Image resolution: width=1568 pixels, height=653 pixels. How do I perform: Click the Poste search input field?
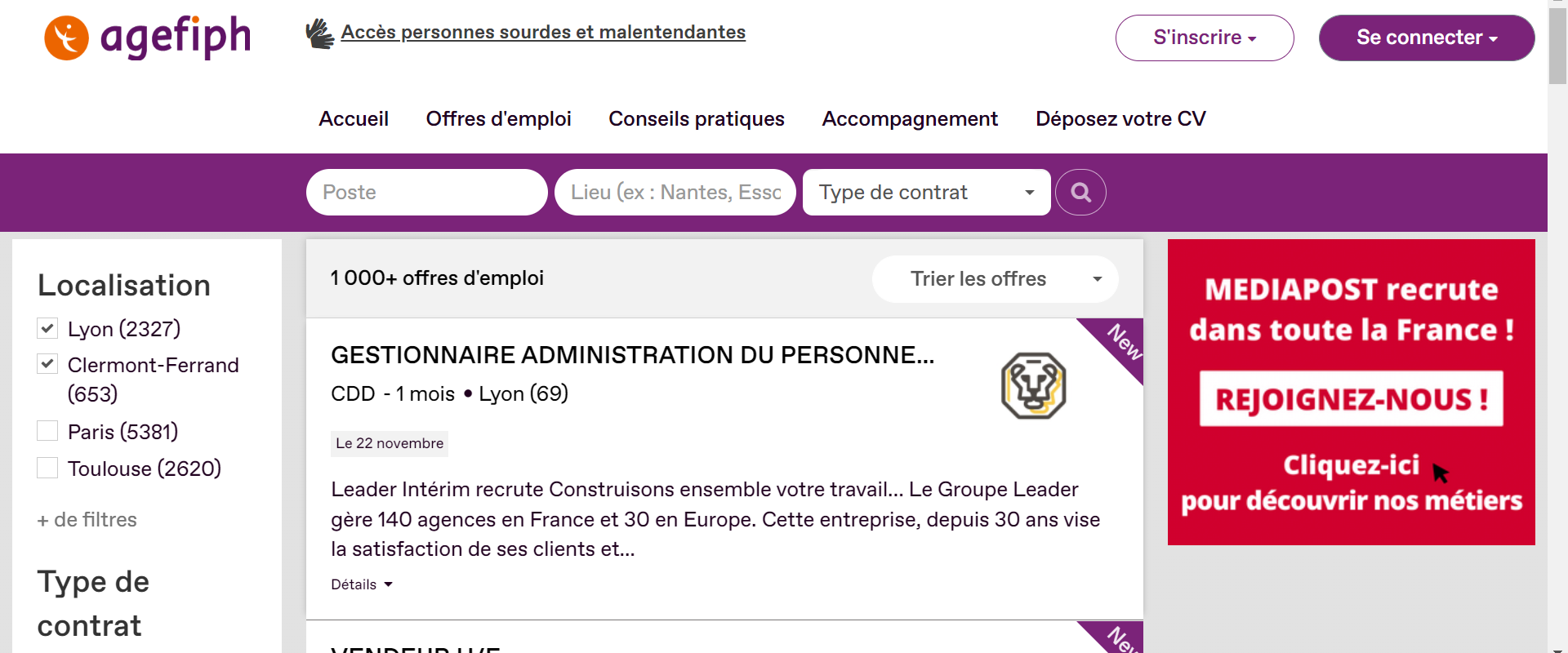pos(426,192)
